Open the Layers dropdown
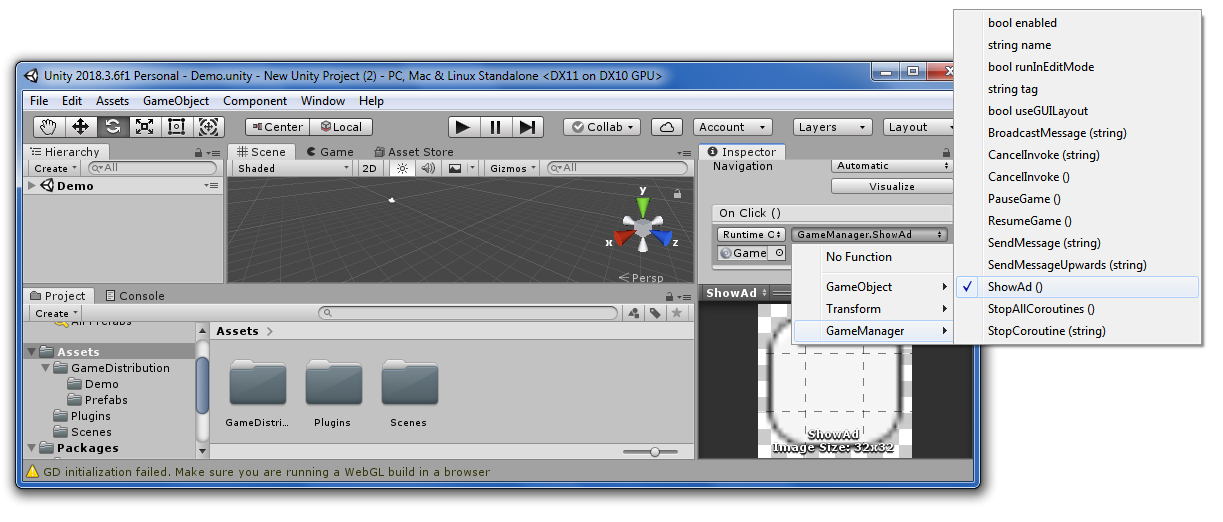Screen dimensions: 1223x522 coord(833,127)
